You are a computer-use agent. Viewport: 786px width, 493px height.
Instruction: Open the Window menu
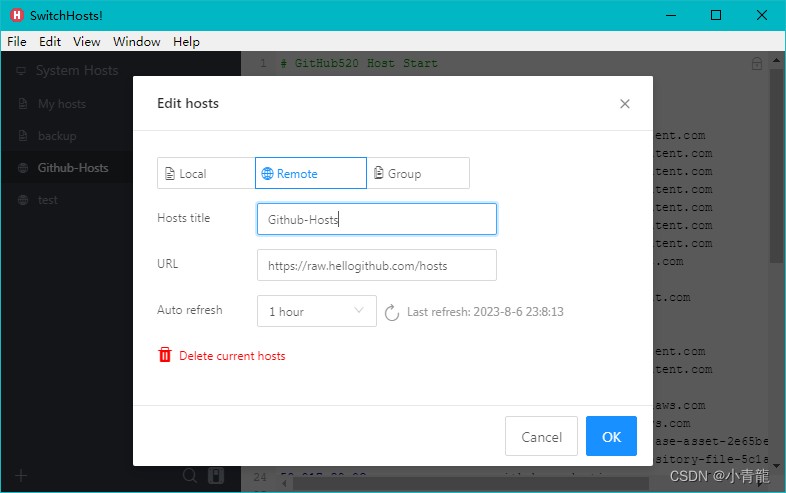(137, 42)
